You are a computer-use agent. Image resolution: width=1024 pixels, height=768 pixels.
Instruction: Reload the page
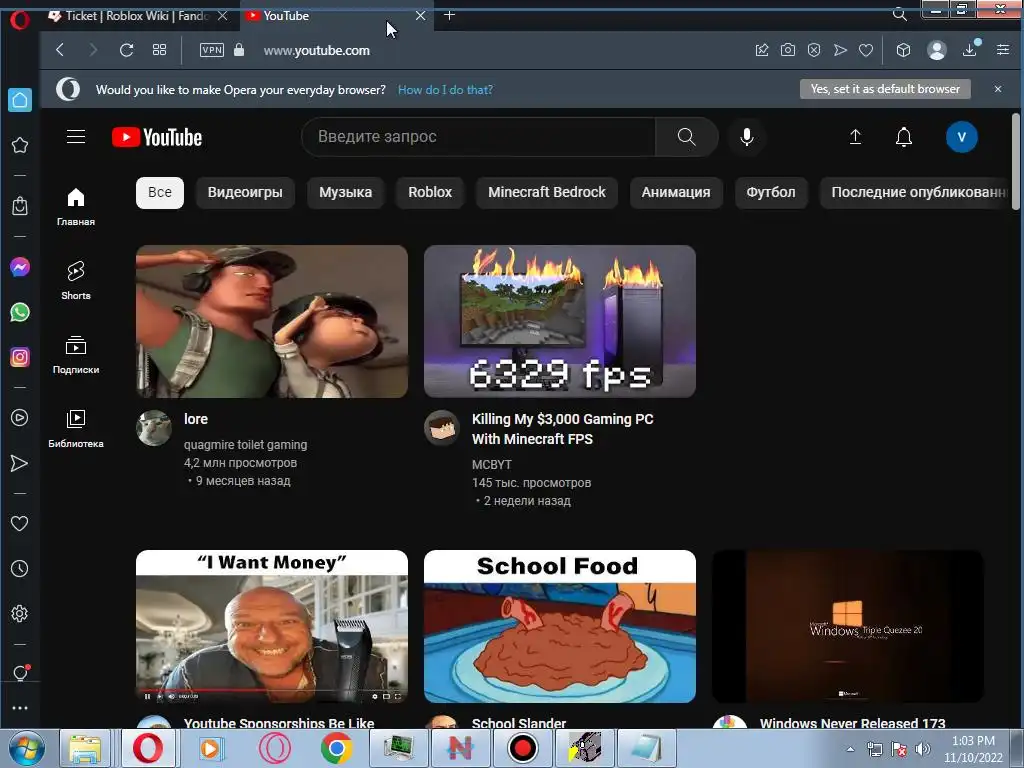(x=126, y=50)
